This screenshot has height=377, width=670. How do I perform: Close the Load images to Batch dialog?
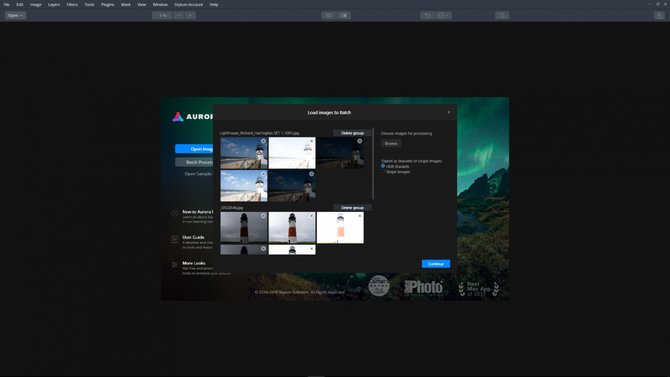coord(449,112)
